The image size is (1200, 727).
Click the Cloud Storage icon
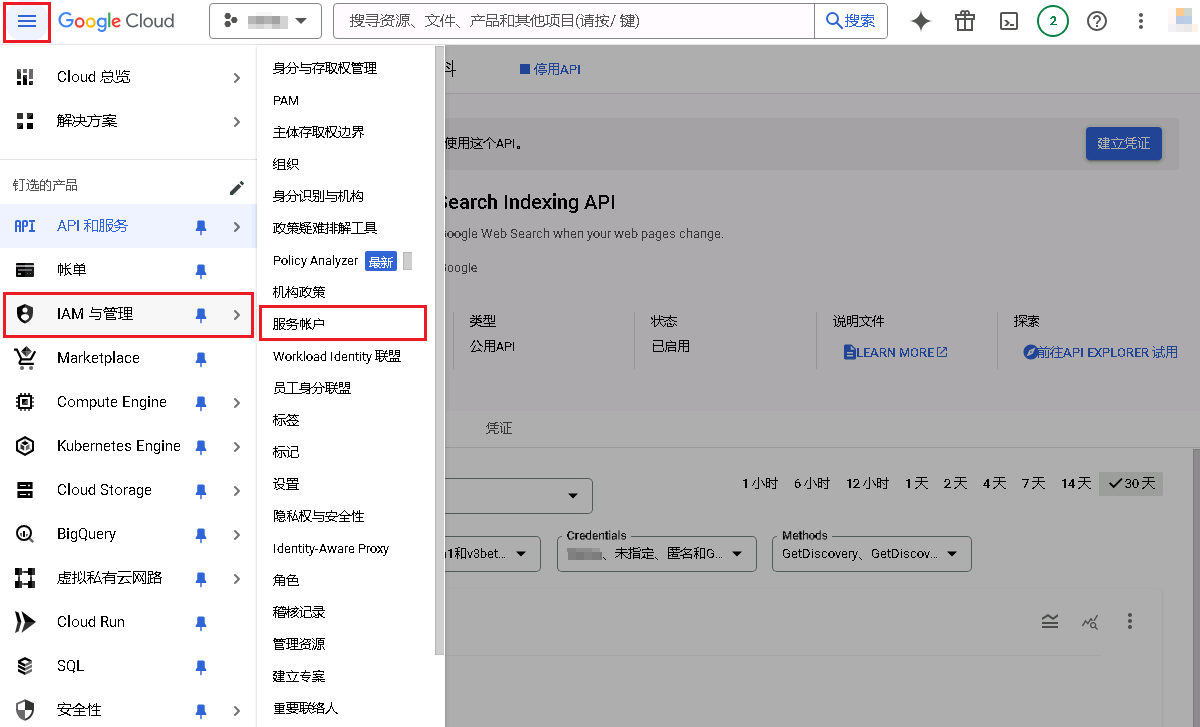click(25, 490)
